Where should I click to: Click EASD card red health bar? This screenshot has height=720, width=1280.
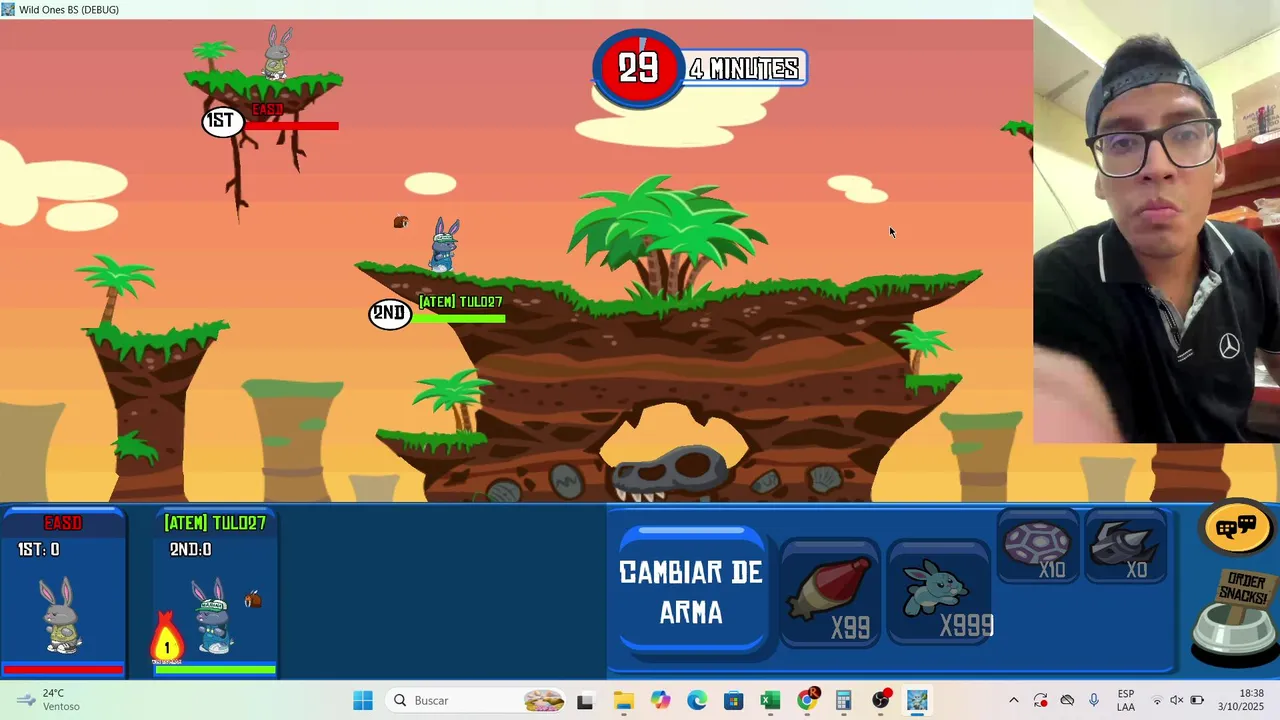[63, 670]
